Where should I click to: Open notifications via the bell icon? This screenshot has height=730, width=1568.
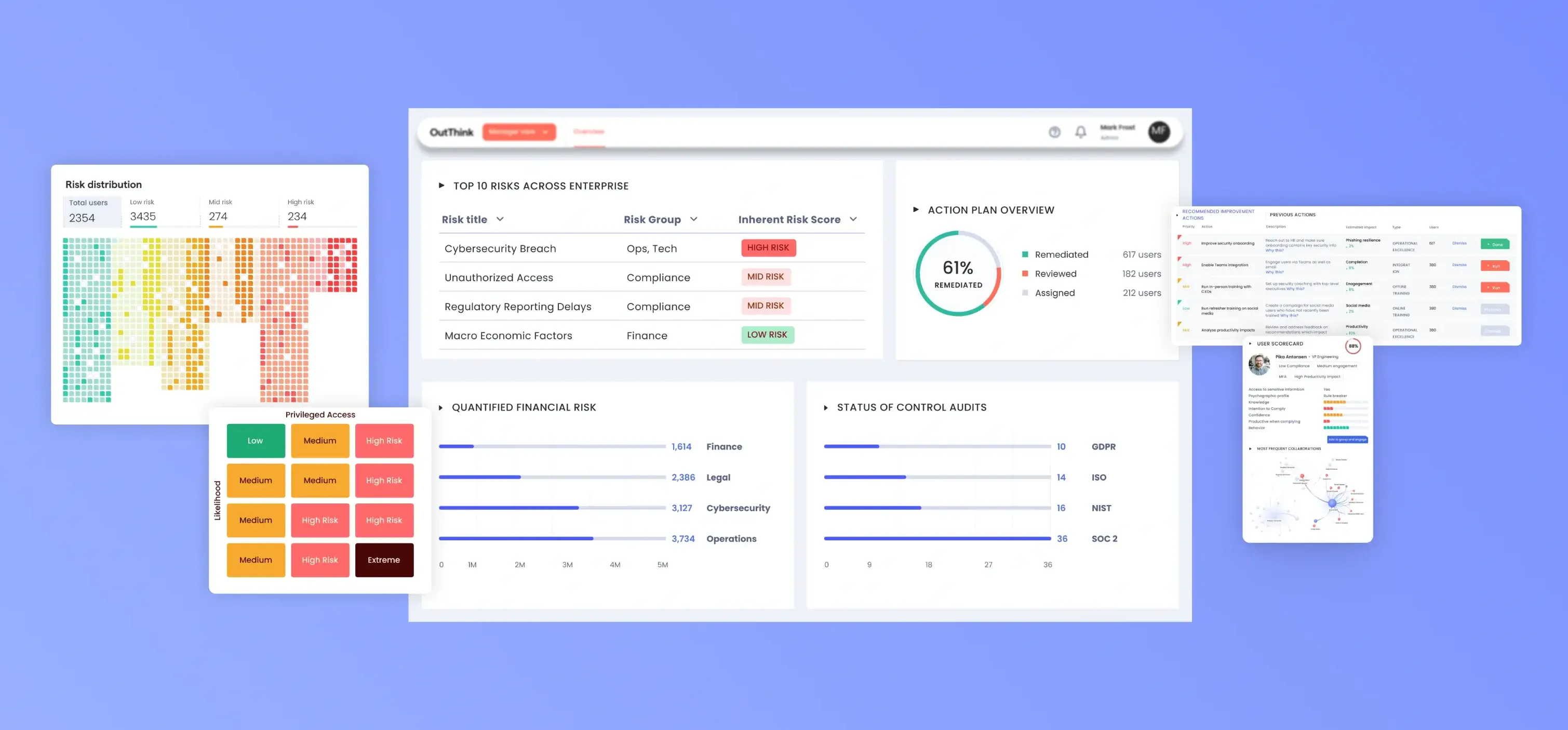click(x=1080, y=132)
